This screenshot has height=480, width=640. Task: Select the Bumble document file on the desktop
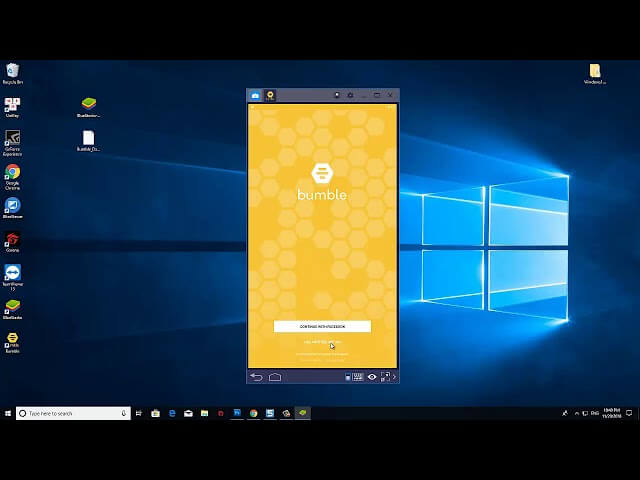(x=89, y=141)
